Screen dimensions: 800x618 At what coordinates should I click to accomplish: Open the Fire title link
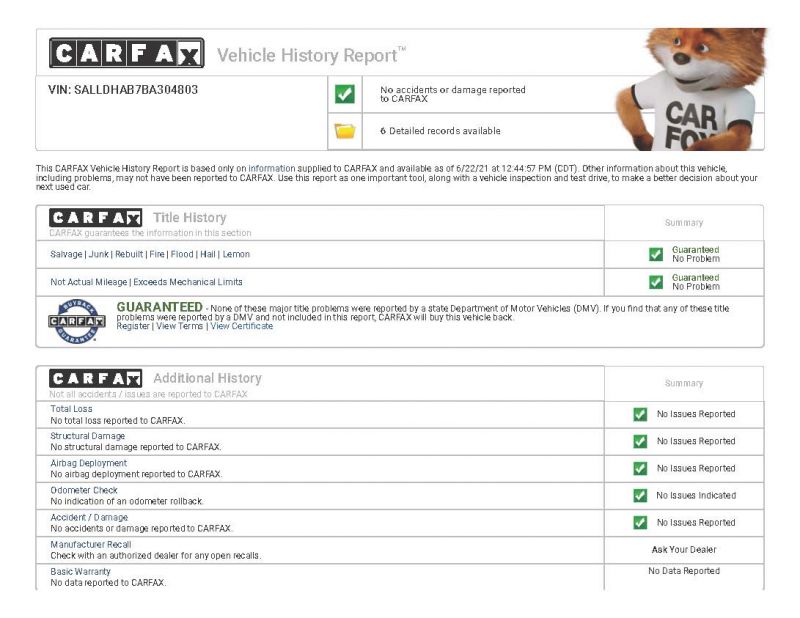157,254
